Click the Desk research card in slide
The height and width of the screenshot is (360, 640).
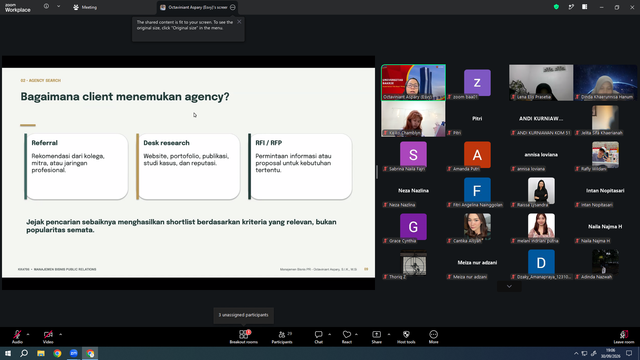click(188, 167)
